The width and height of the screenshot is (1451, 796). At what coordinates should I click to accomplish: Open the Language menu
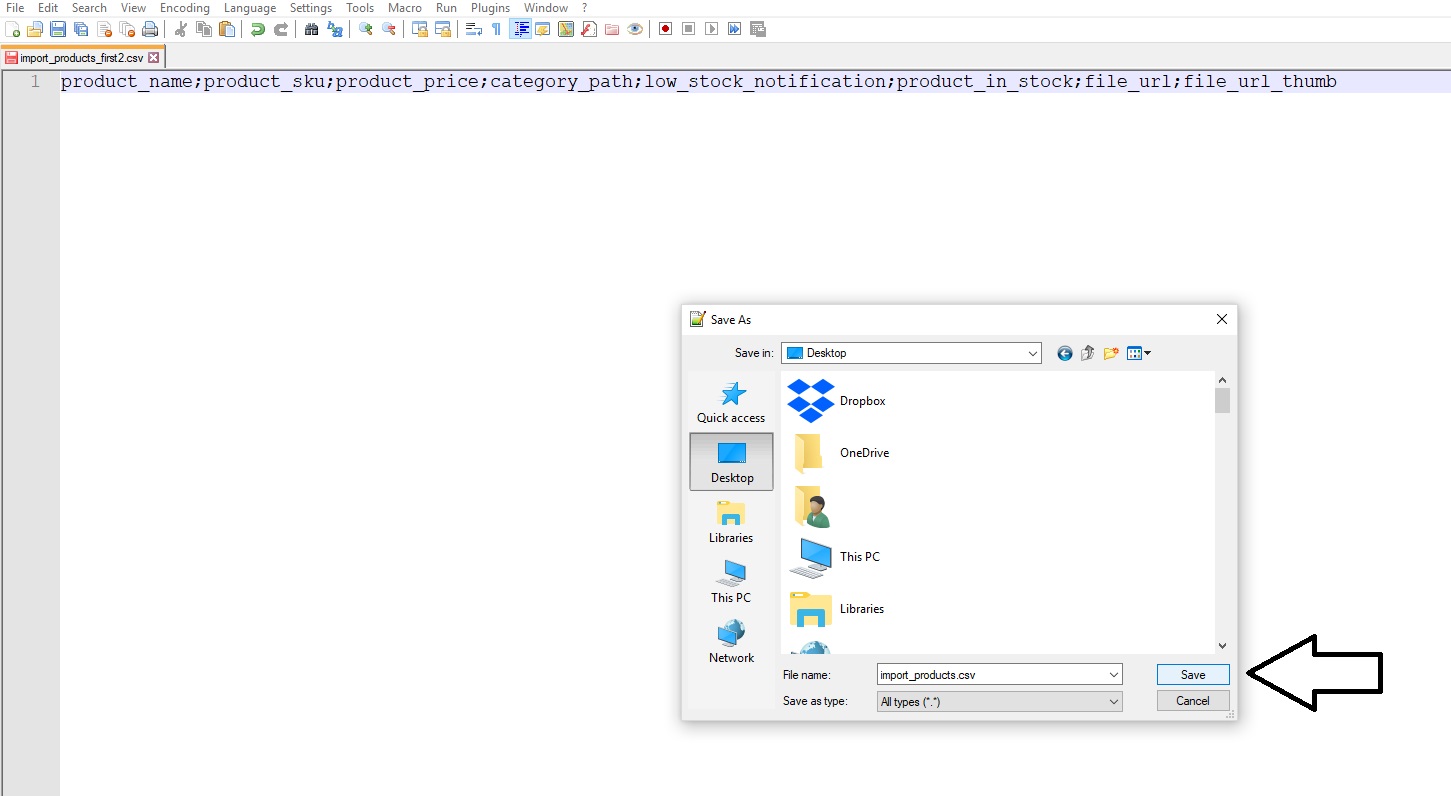tap(250, 8)
